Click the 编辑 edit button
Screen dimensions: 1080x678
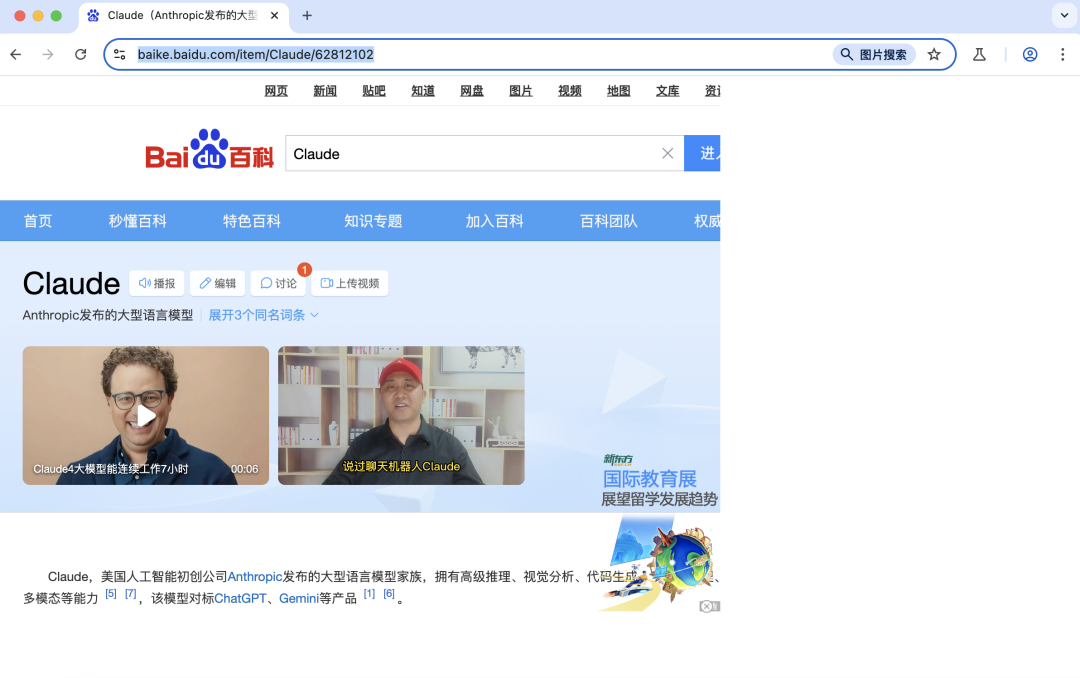(218, 283)
